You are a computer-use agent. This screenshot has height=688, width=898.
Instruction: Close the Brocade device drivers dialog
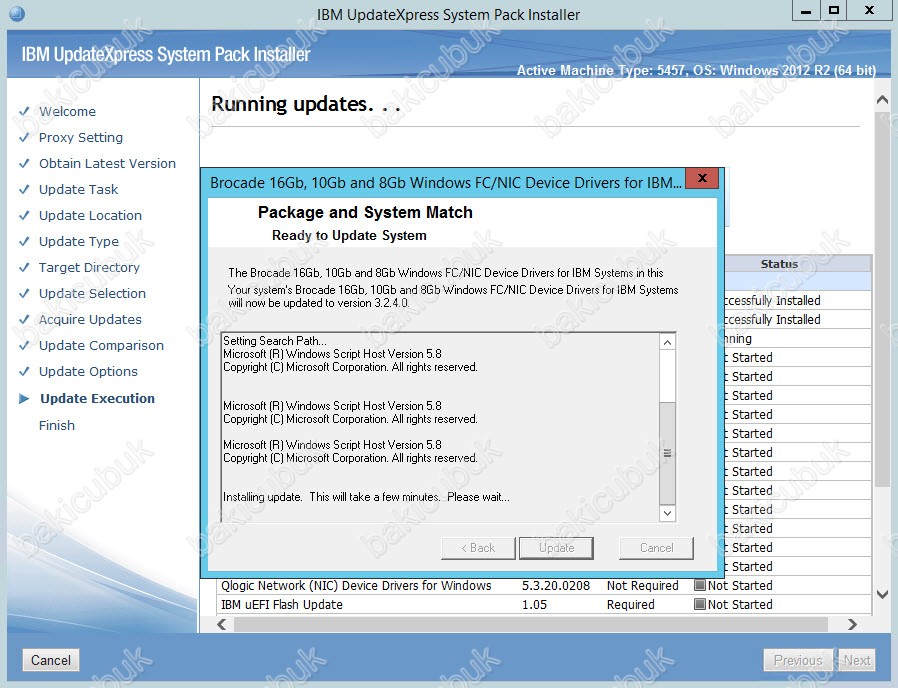(702, 178)
